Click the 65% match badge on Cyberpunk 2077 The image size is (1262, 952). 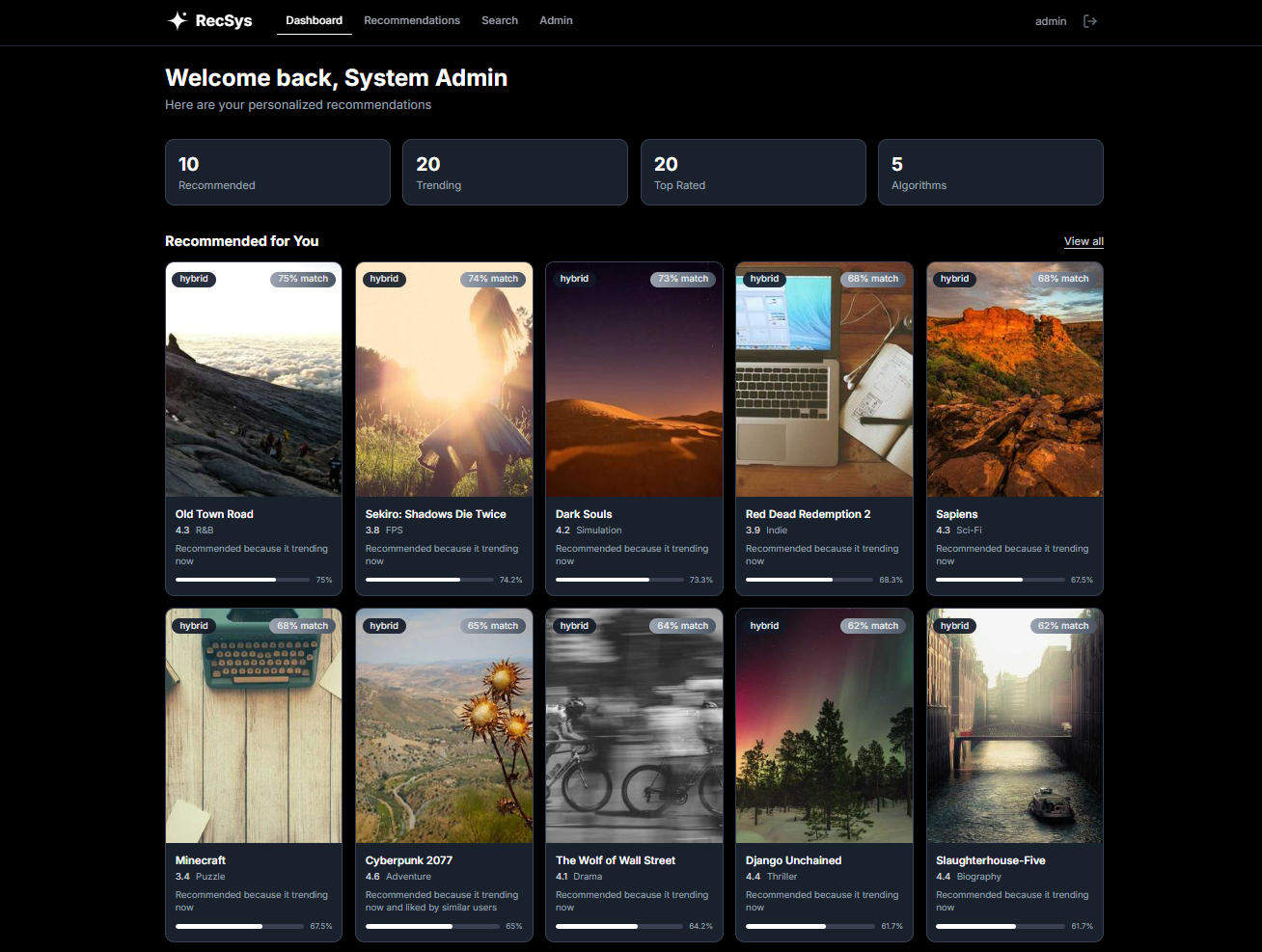[493, 626]
